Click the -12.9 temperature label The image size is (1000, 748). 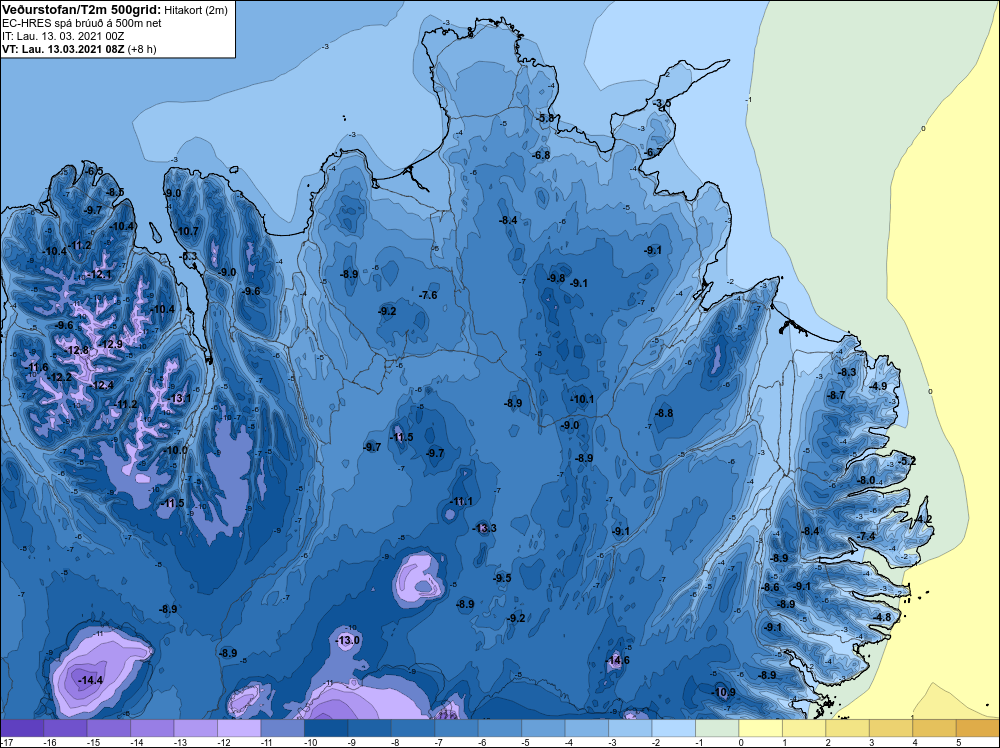(x=110, y=344)
